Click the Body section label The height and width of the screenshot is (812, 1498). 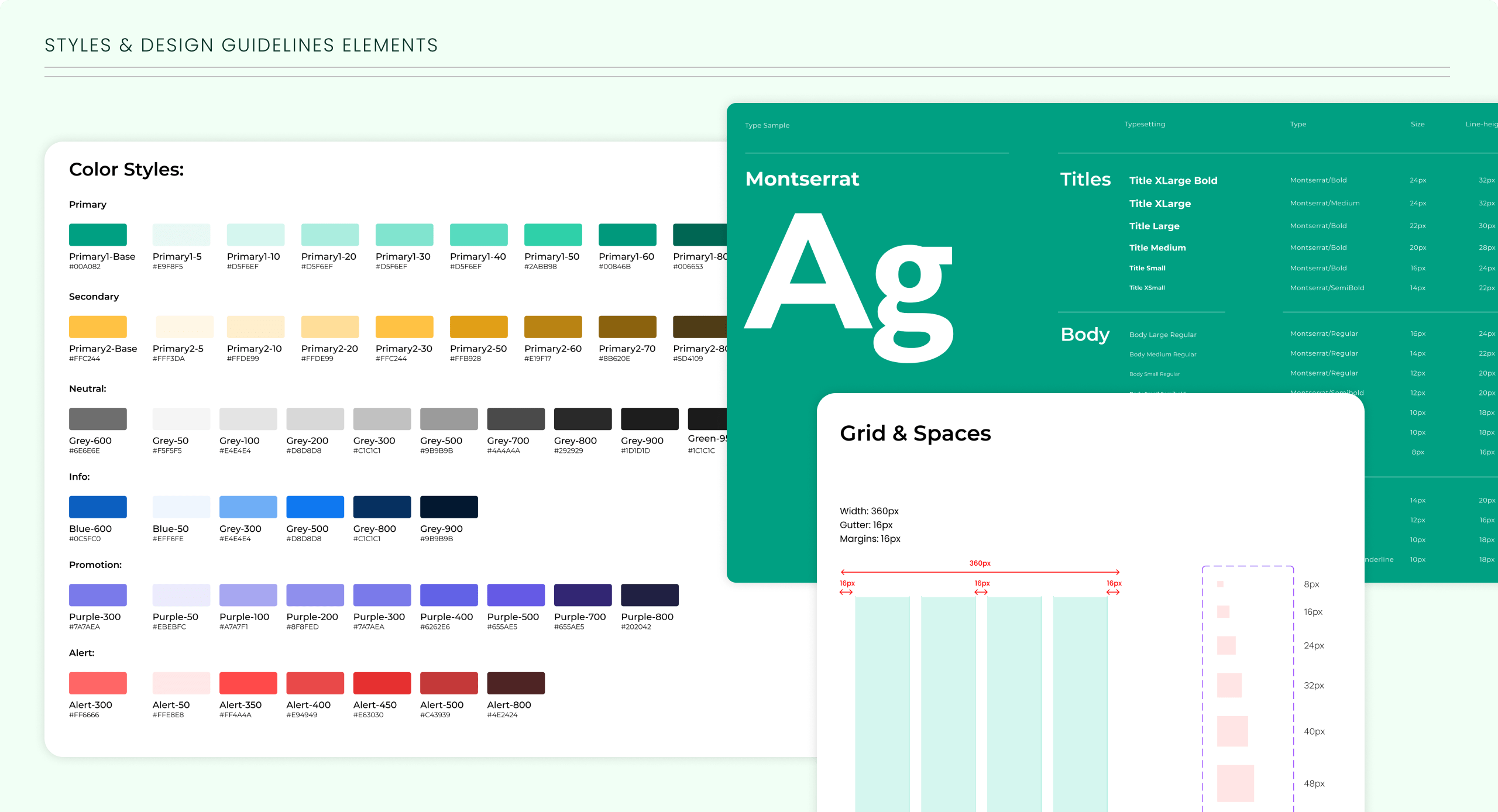(1084, 335)
